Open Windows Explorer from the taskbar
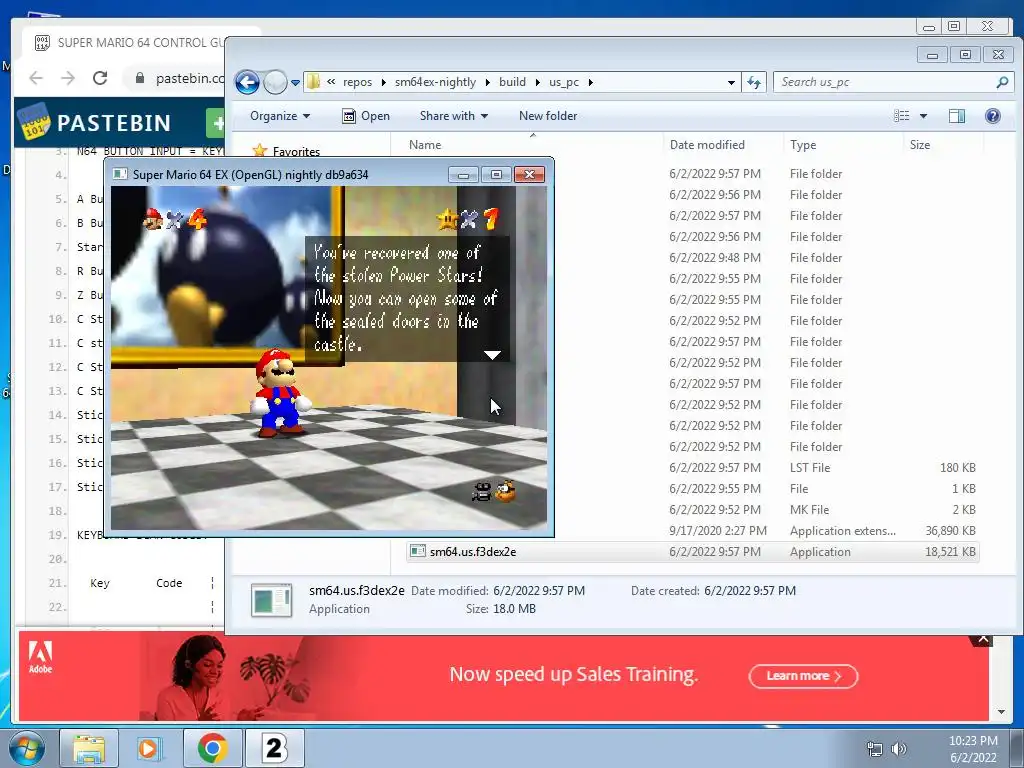This screenshot has height=768, width=1024. pyautogui.click(x=89, y=749)
